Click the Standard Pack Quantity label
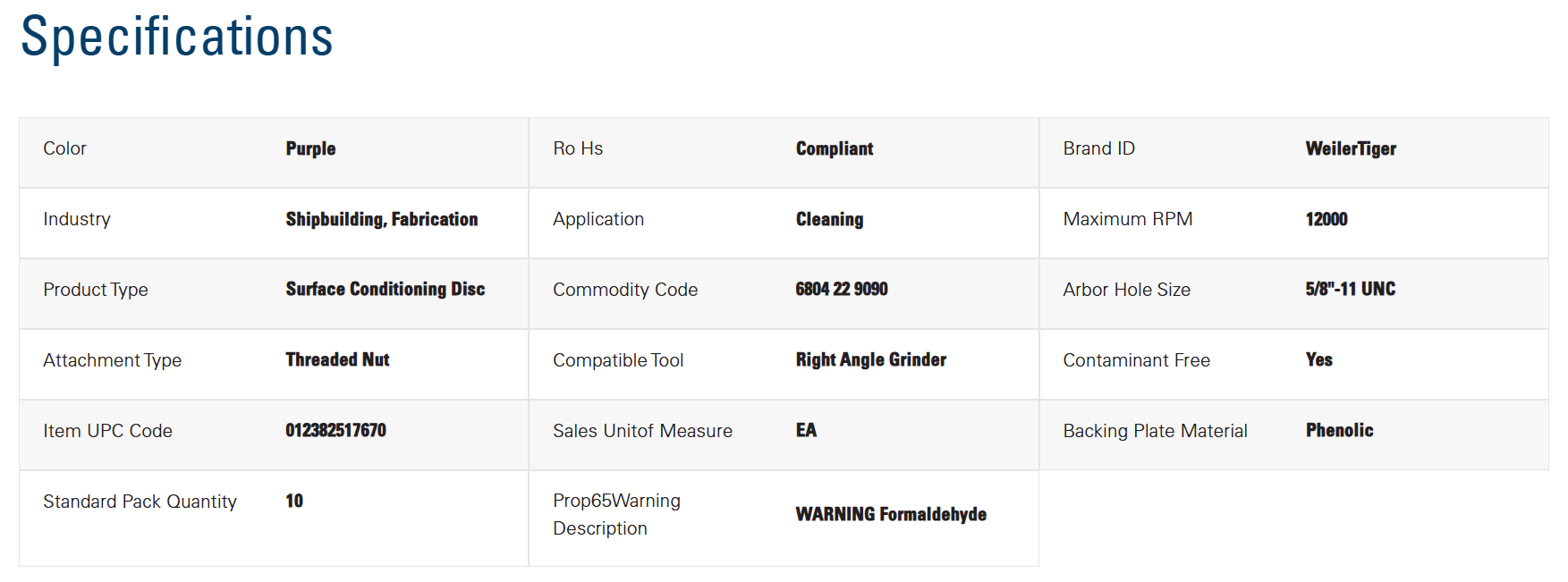 coord(140,502)
